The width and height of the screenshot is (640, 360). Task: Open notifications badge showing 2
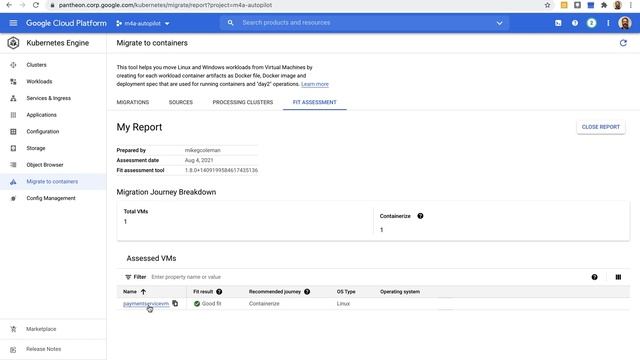(x=591, y=23)
